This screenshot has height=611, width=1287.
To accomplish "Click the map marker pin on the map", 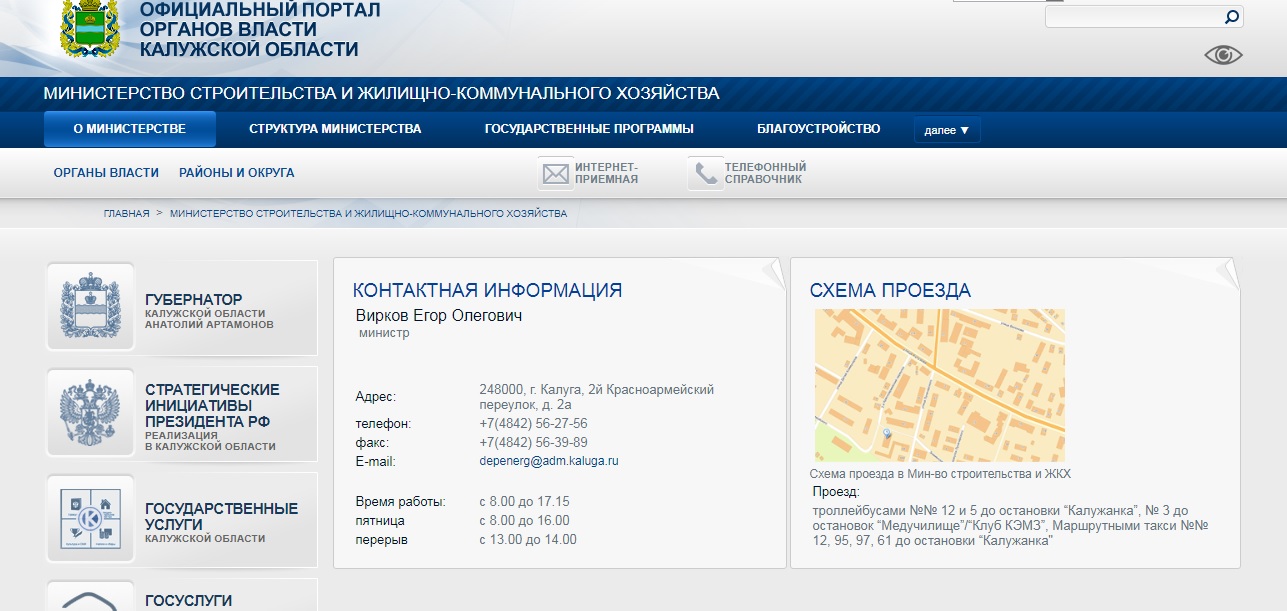I will [x=886, y=432].
